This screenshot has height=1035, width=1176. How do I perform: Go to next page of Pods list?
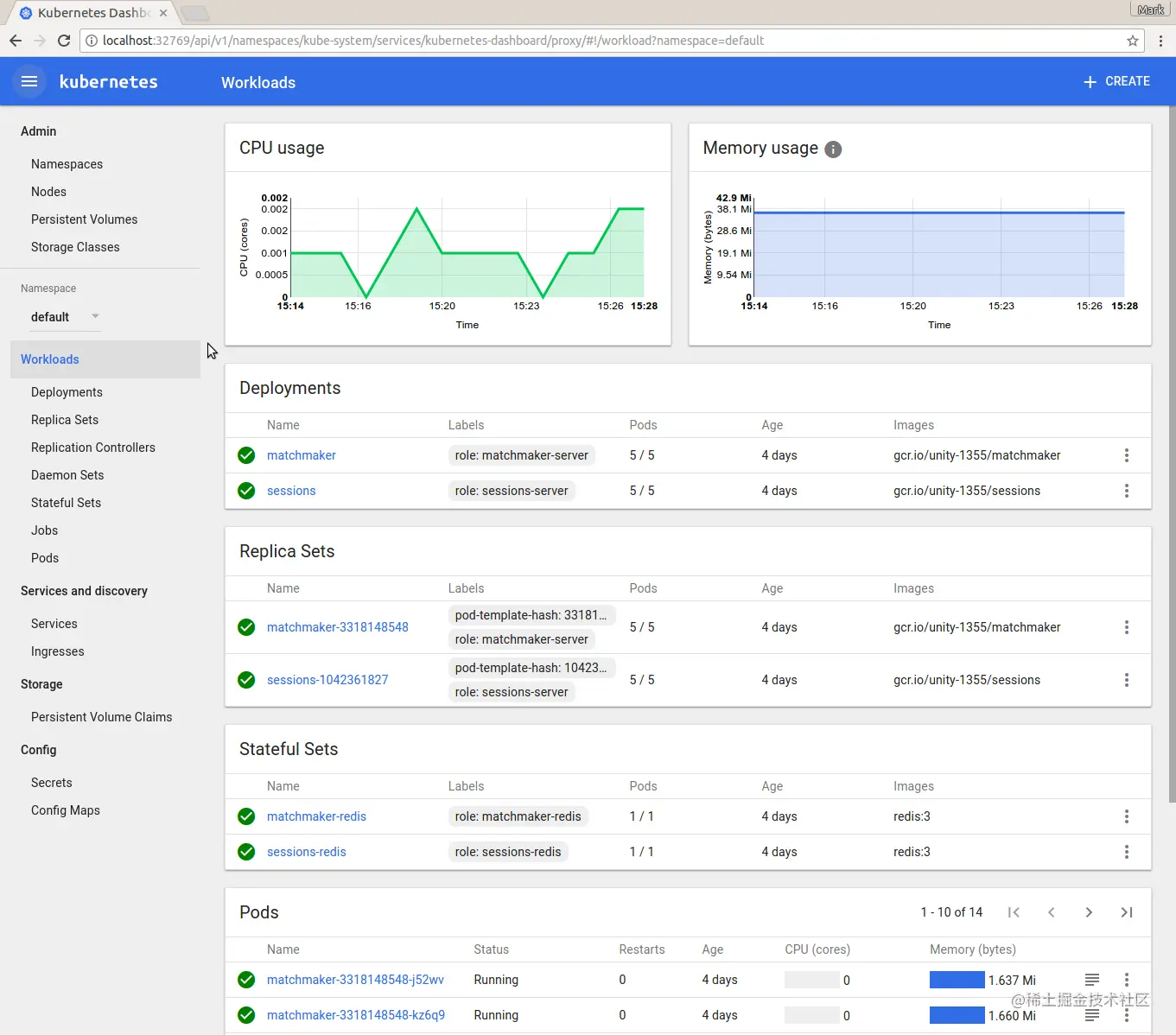pos(1089,912)
